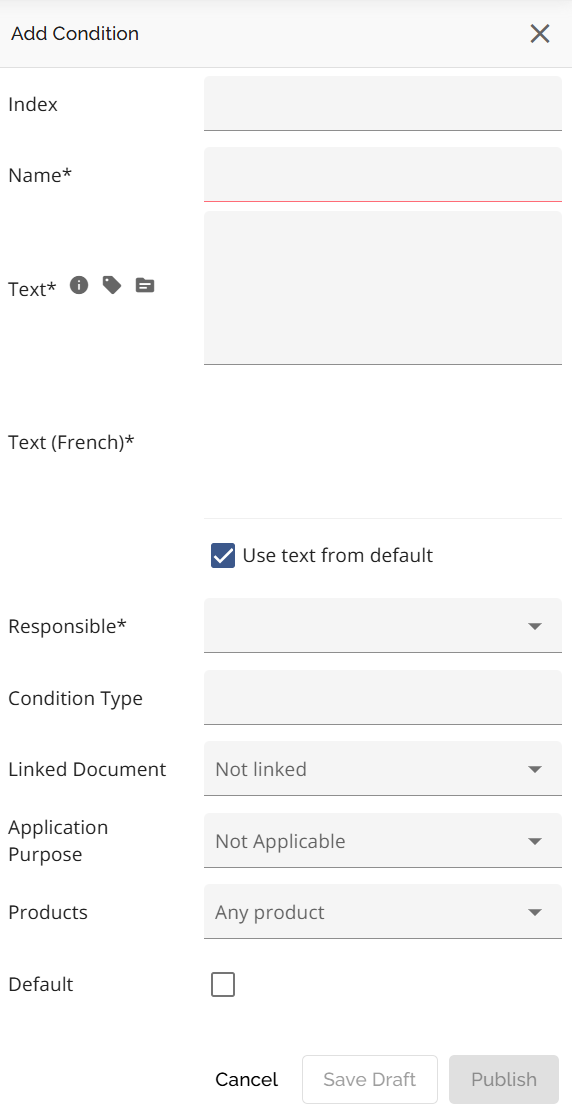The image size is (572, 1117).
Task: Click the Text (French) text area
Action: coord(383,442)
